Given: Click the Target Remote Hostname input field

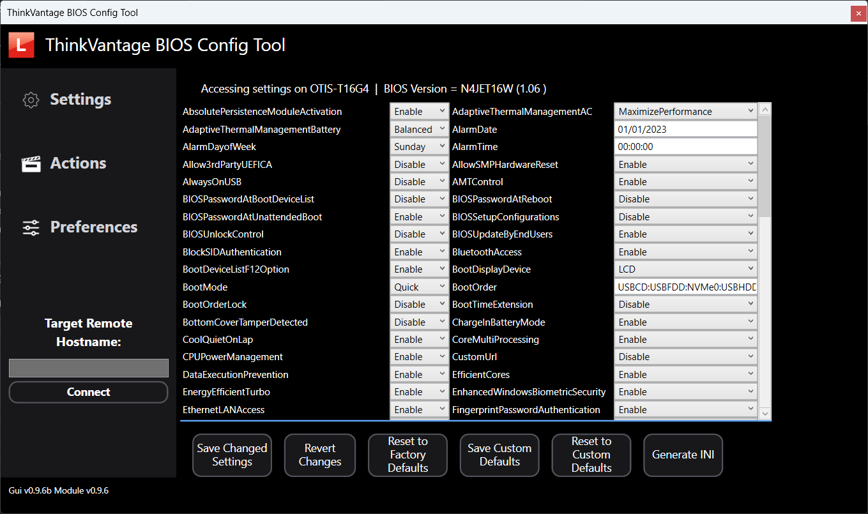Looking at the screenshot, I should 89,368.
